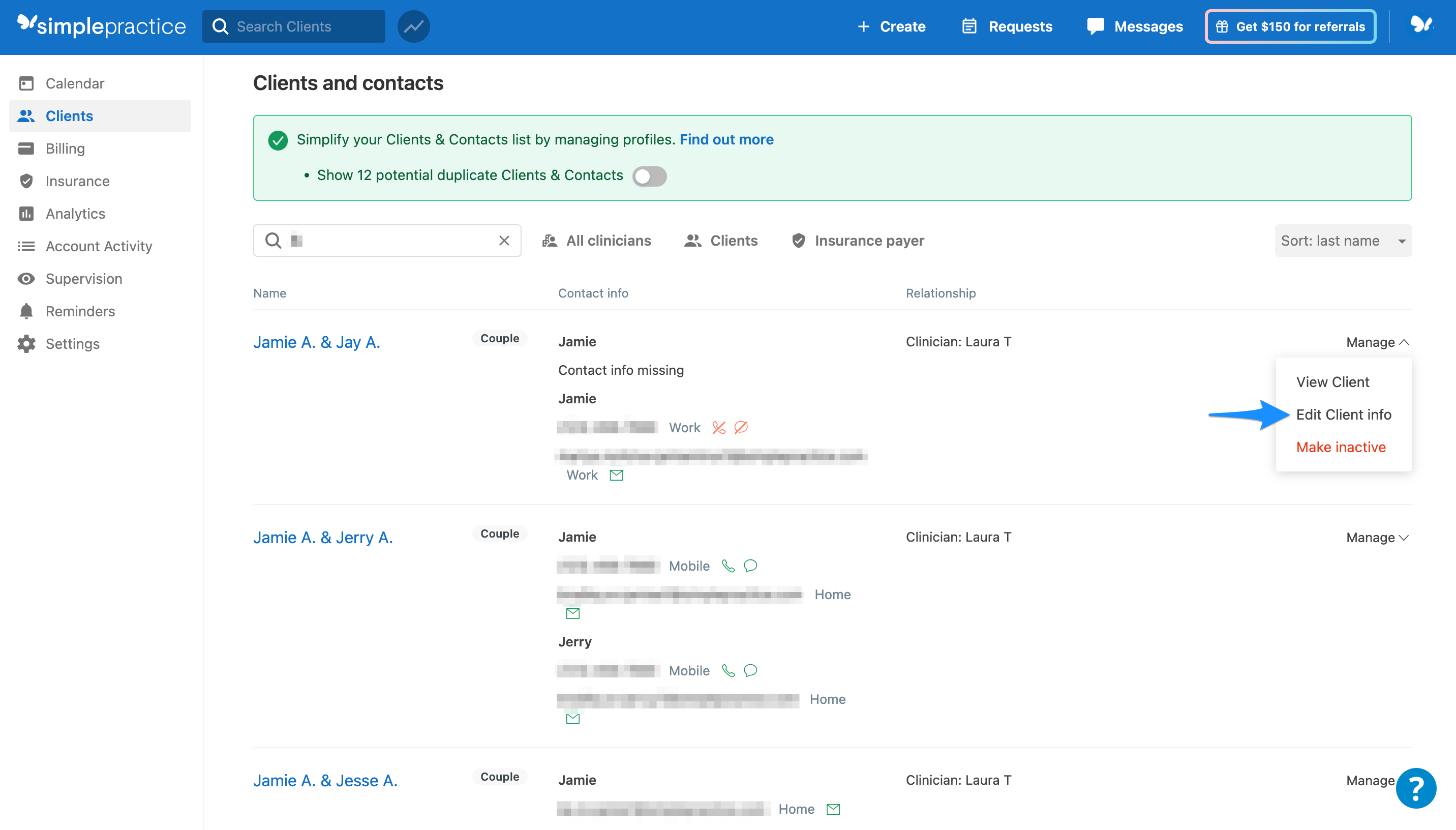The width and height of the screenshot is (1456, 830).
Task: Collapse the Manage menu for Jamie A. & Jay A.
Action: (1377, 341)
